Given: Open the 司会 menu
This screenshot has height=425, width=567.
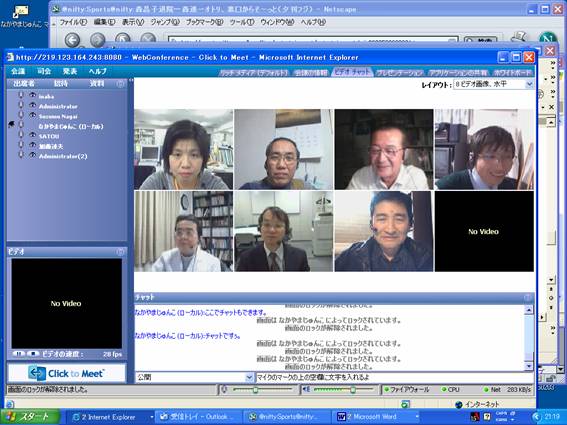Looking at the screenshot, I should coord(44,71).
